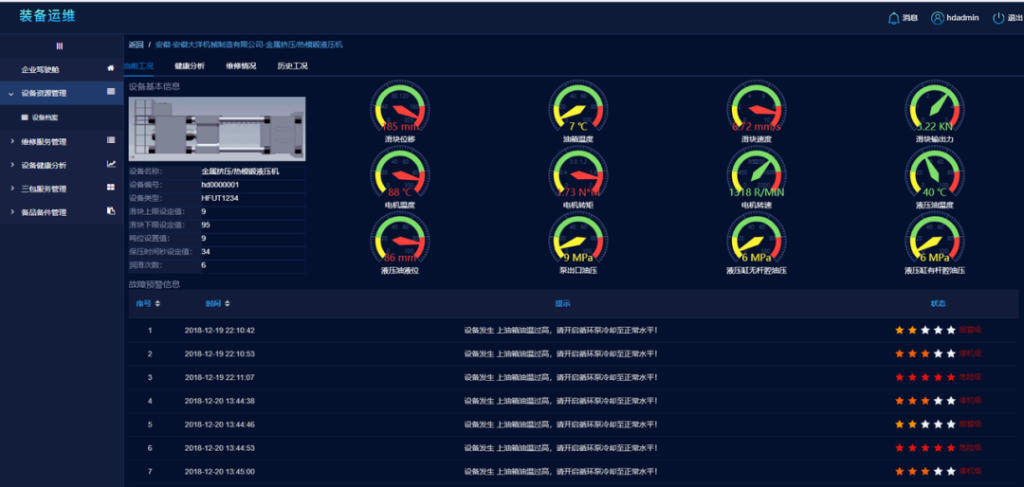Click the list icon beside 维修服务管理
Image resolution: width=1024 pixels, height=487 pixels.
pos(111,141)
